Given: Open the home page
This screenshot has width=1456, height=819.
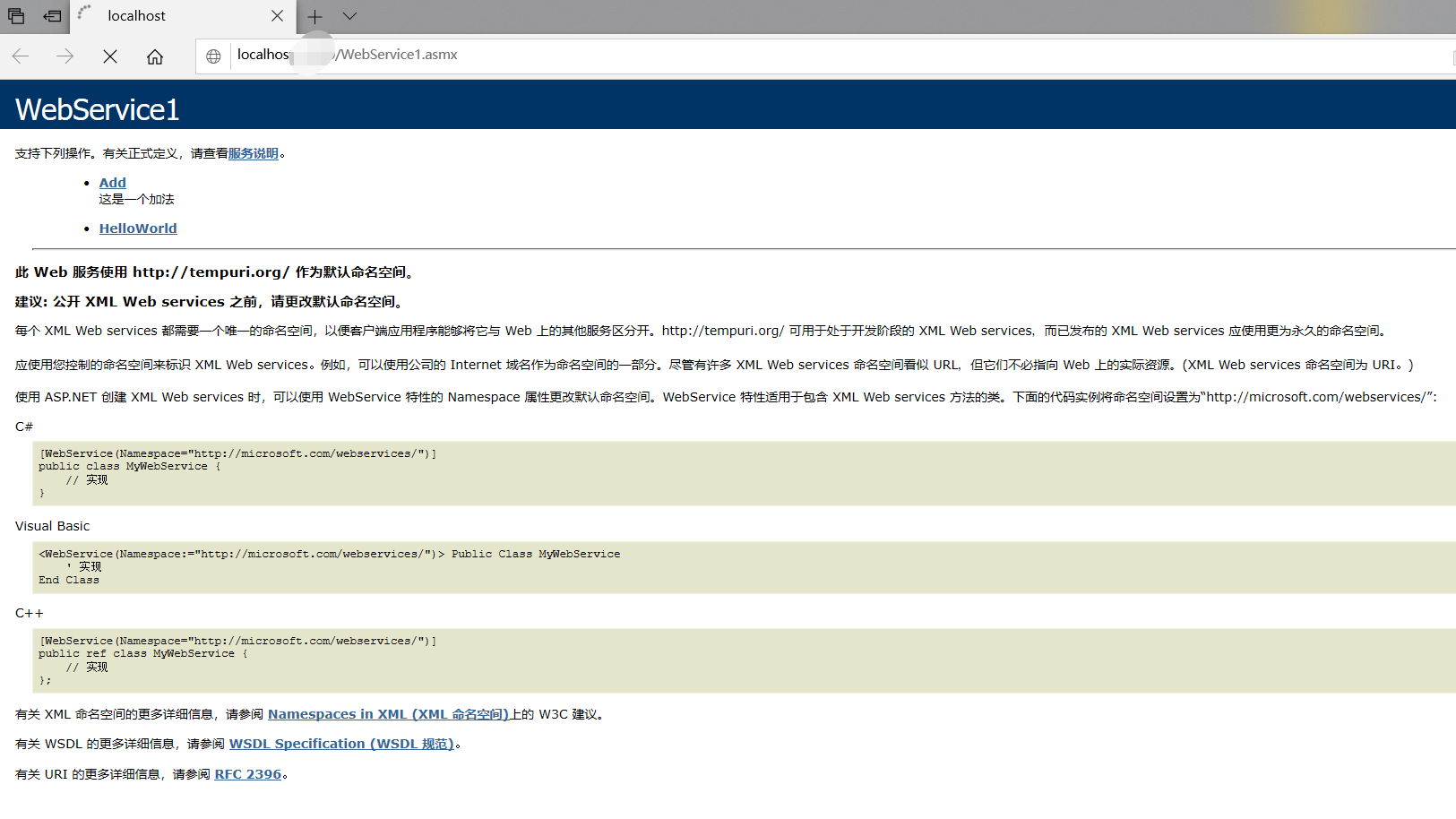Looking at the screenshot, I should pyautogui.click(x=155, y=56).
